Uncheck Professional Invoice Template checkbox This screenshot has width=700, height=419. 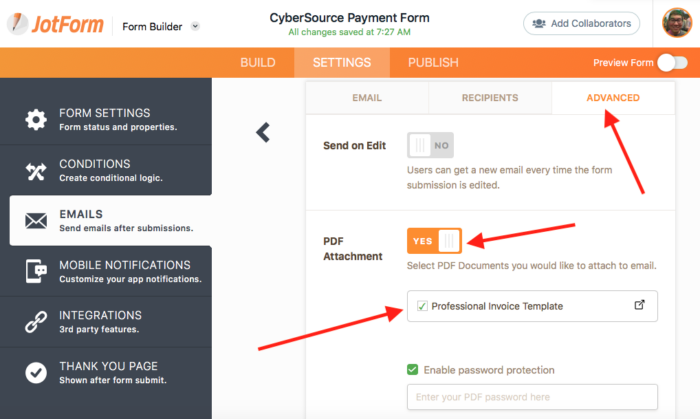[x=422, y=306]
